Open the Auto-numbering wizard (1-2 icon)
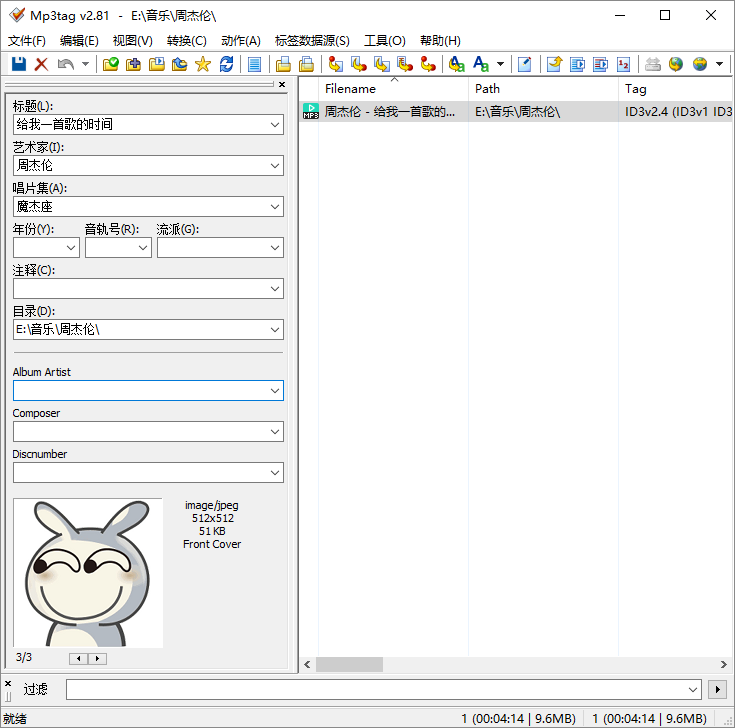This screenshot has height=728, width=735. tap(624, 64)
